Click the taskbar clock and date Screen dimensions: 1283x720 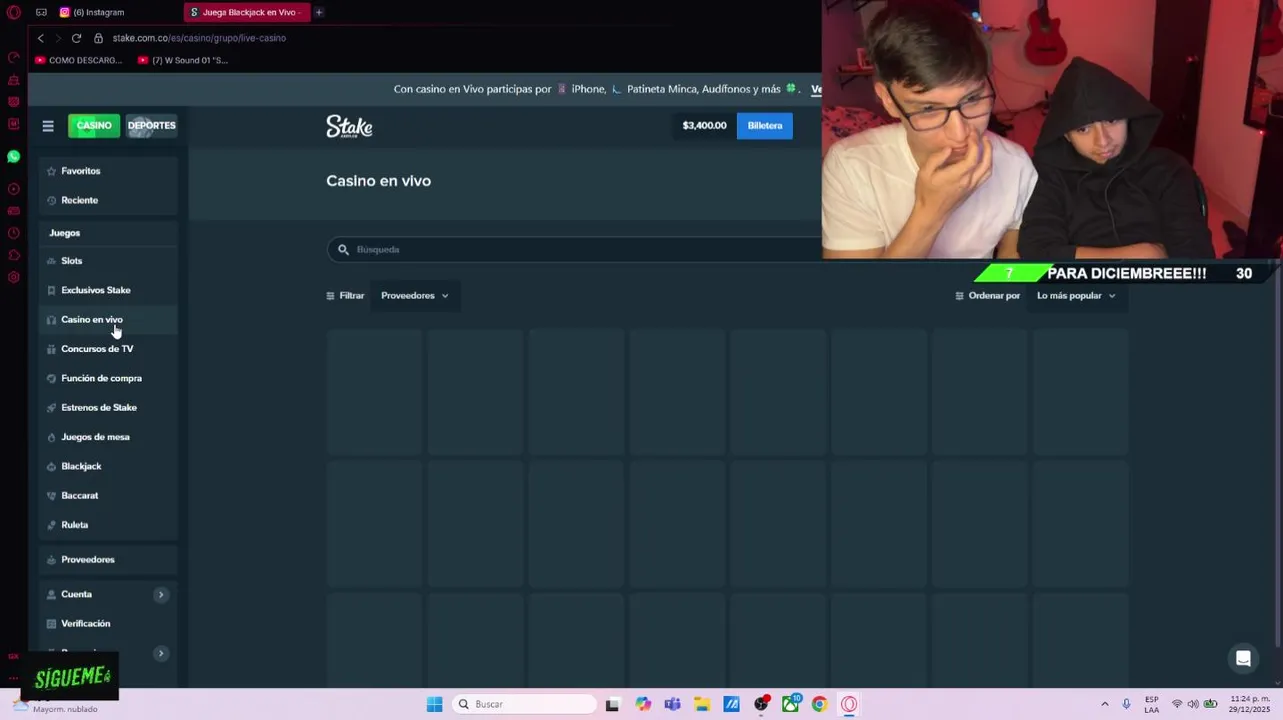point(1250,704)
